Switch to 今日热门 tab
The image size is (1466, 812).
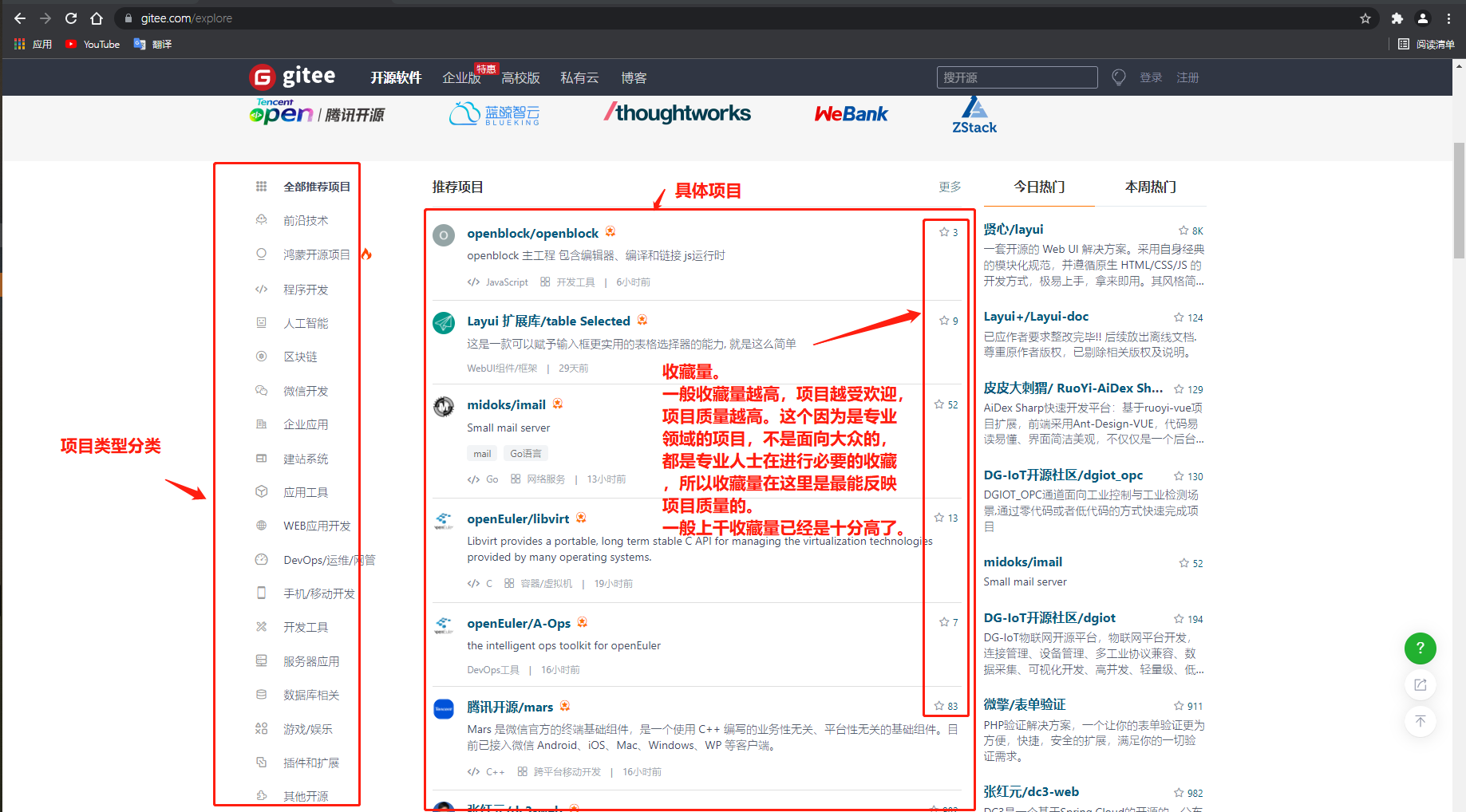pos(1039,187)
